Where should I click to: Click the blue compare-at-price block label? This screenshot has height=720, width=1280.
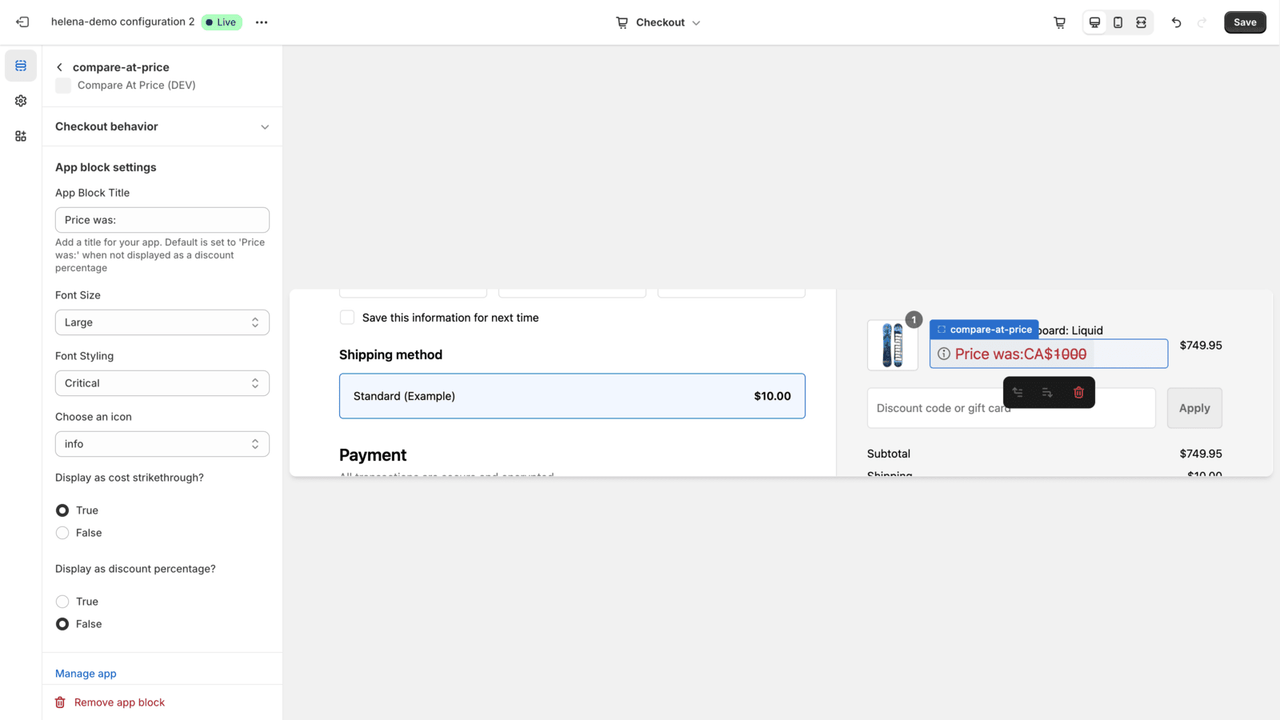984,329
